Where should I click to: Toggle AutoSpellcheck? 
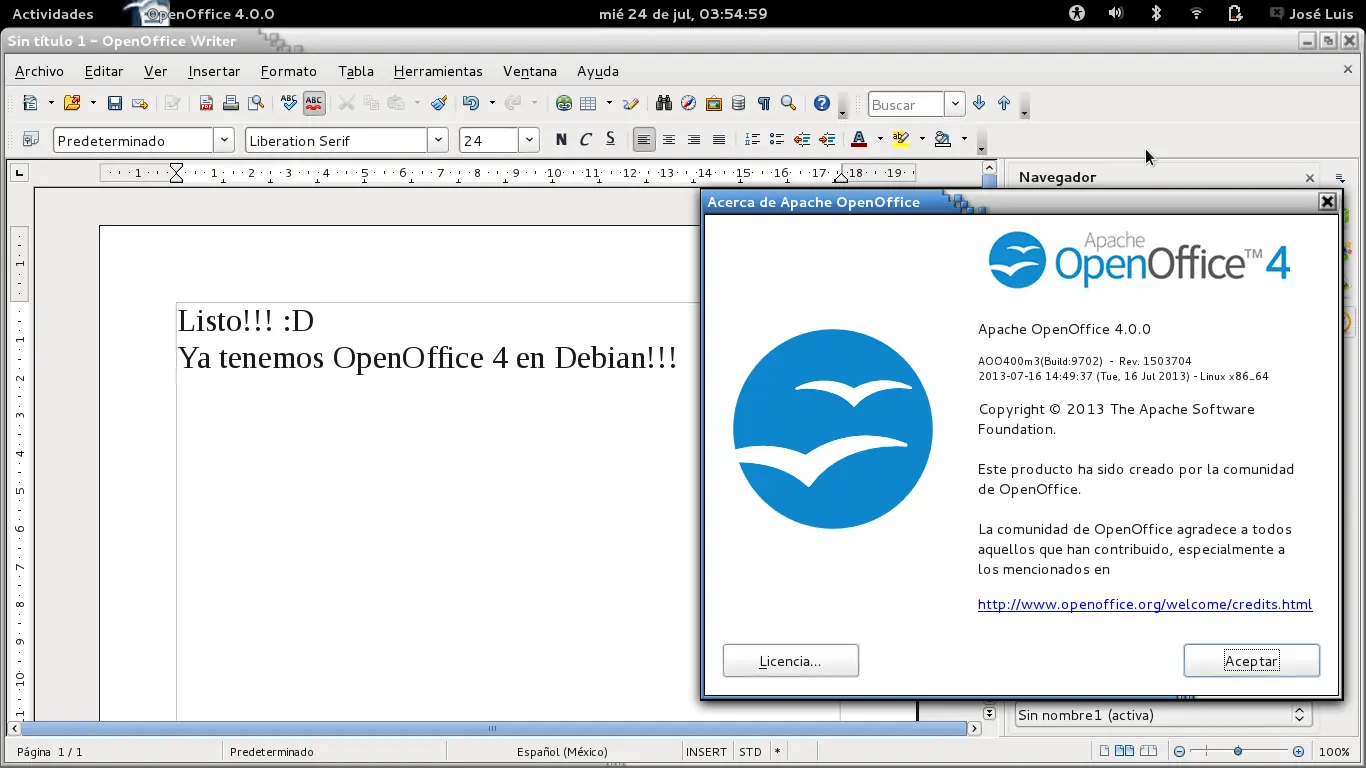(x=314, y=103)
